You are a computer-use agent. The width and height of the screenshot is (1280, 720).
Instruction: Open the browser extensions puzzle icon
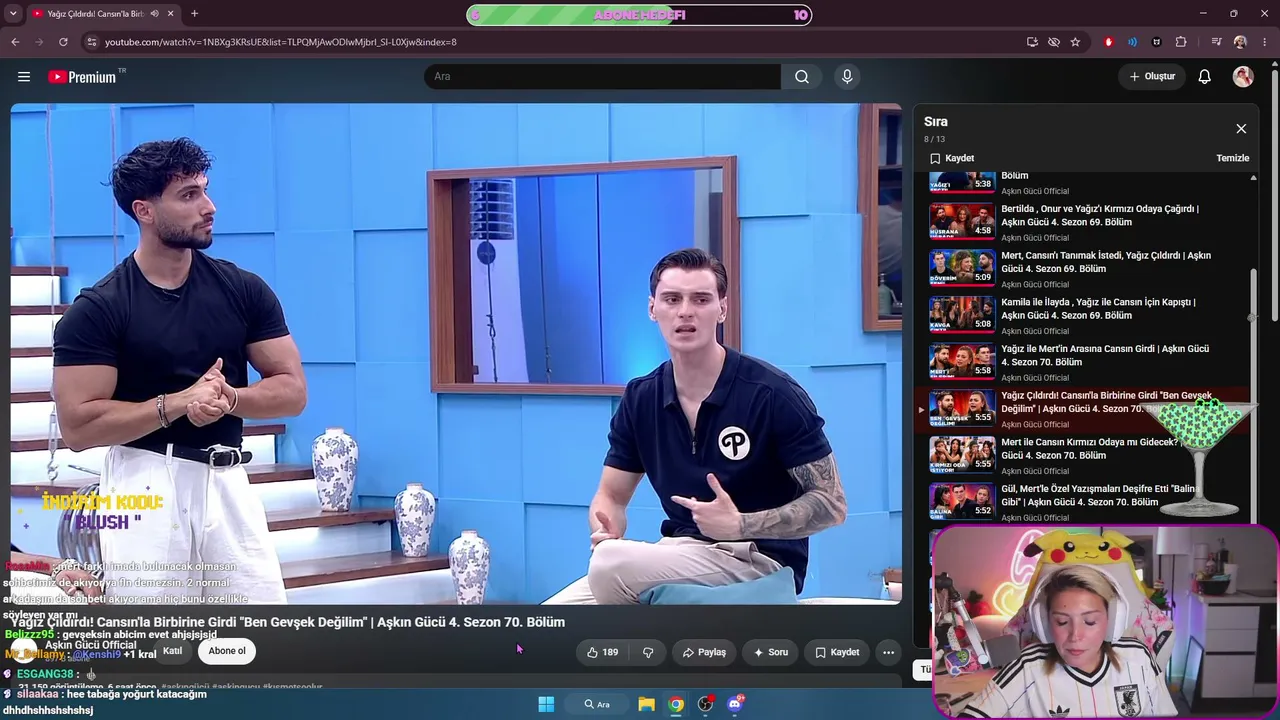click(x=1181, y=42)
